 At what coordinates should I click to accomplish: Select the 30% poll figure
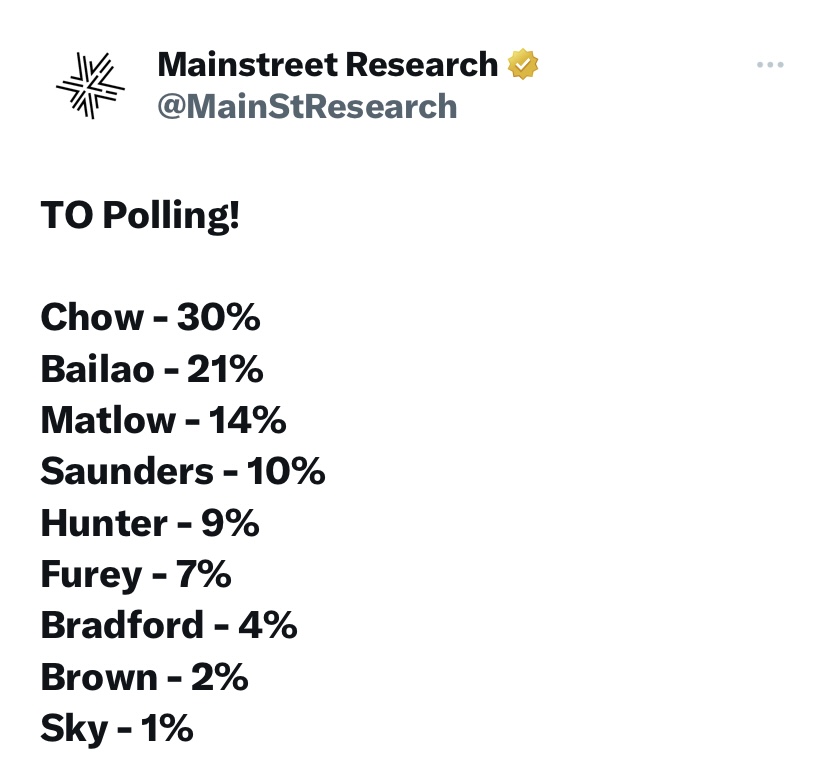(219, 318)
